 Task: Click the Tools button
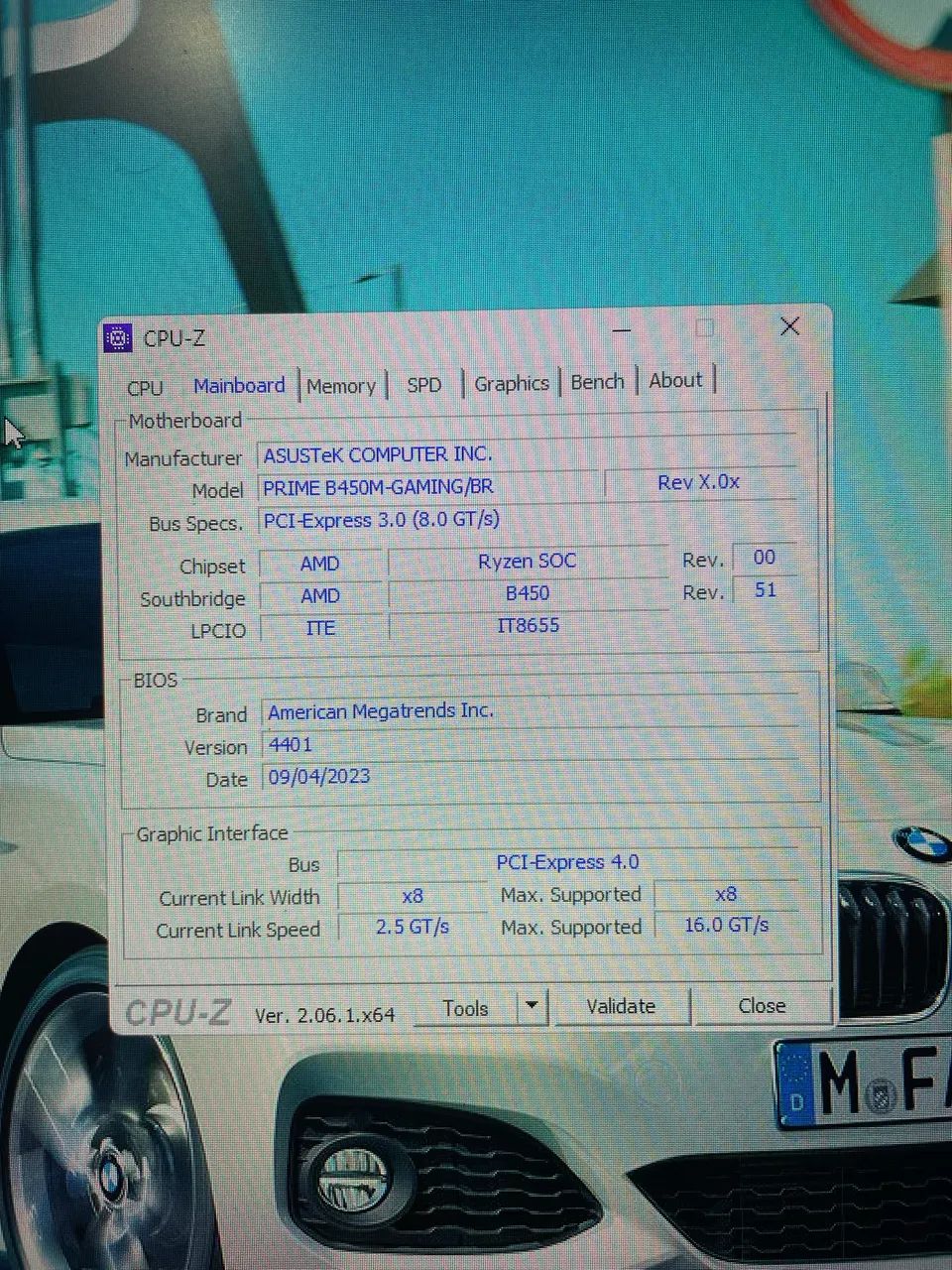466,1008
